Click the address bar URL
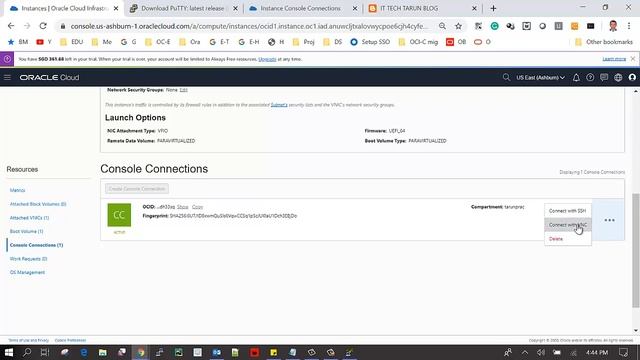The width and height of the screenshot is (640, 360). (249, 26)
